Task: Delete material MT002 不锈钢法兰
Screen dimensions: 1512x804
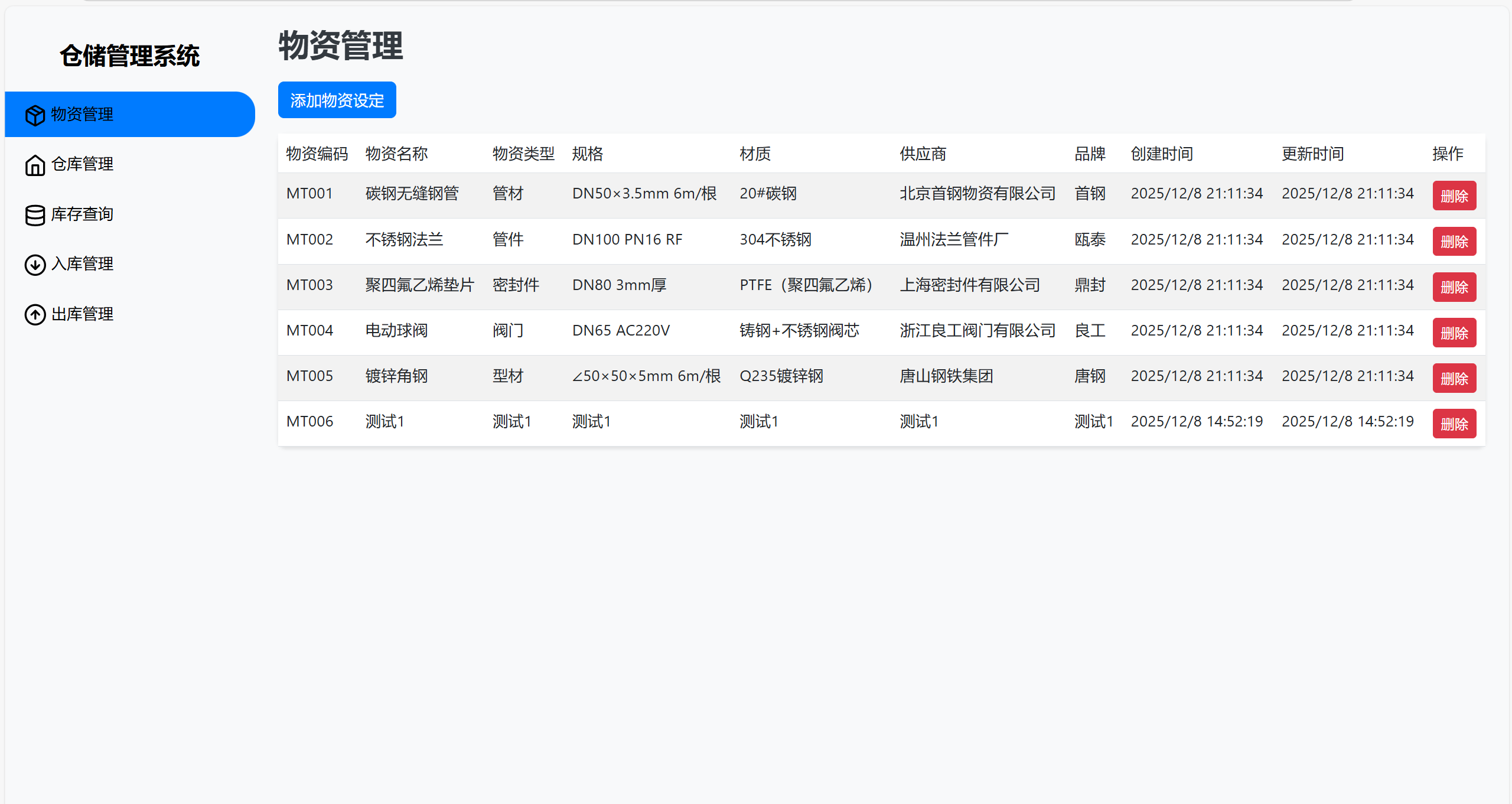Action: coord(1454,241)
